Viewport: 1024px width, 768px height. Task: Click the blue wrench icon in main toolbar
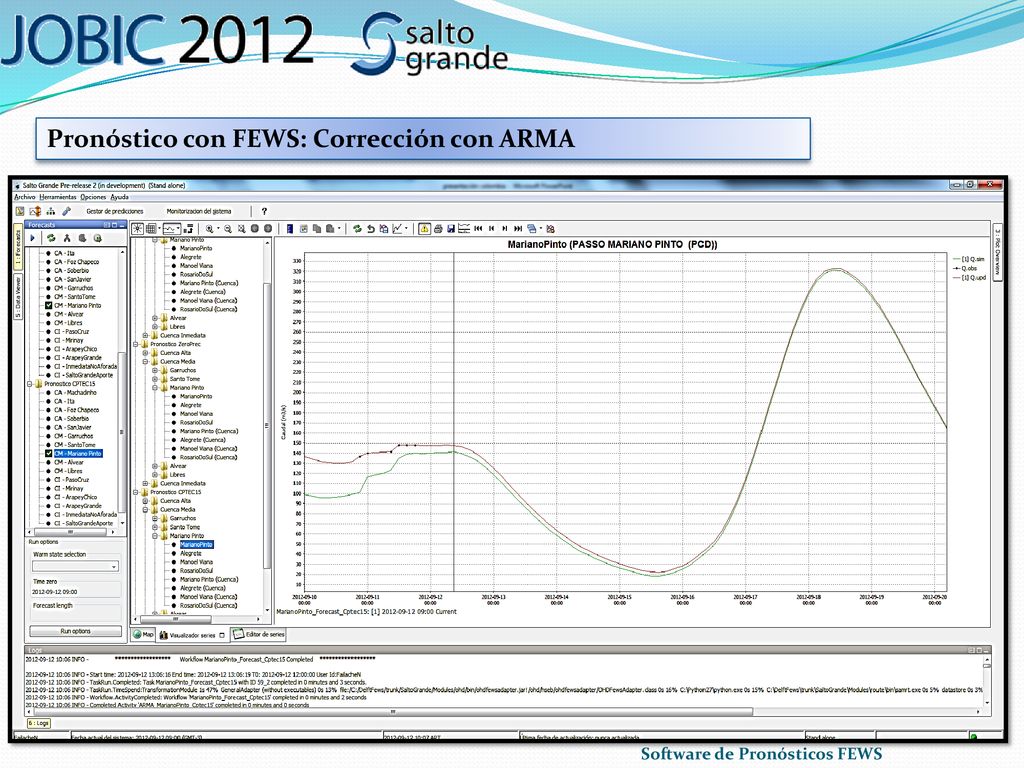[67, 211]
